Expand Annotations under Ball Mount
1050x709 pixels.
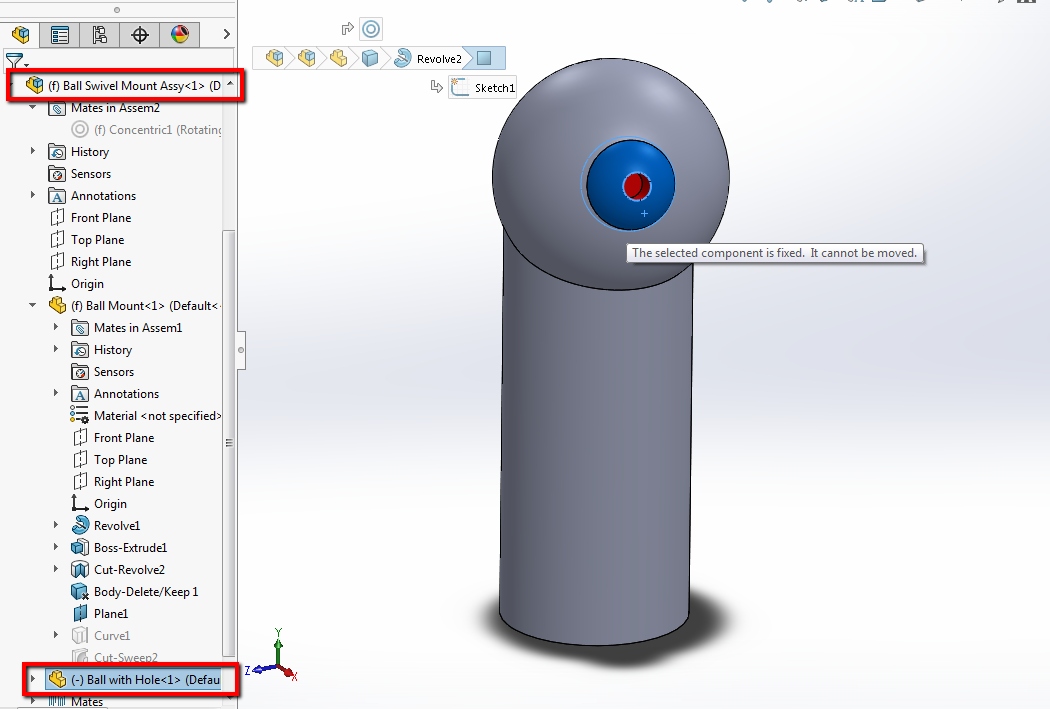pyautogui.click(x=56, y=393)
